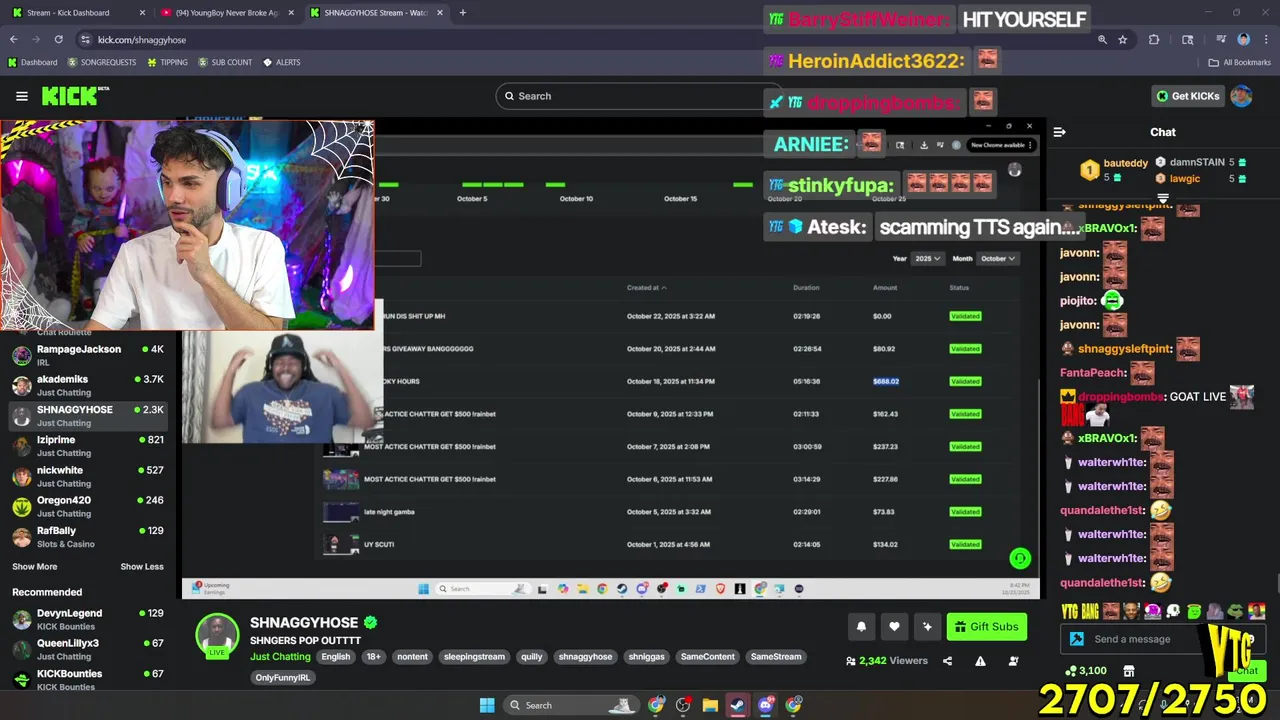
Task: Select SHNAGGYHOSE Stream browser tab
Action: pos(376,13)
